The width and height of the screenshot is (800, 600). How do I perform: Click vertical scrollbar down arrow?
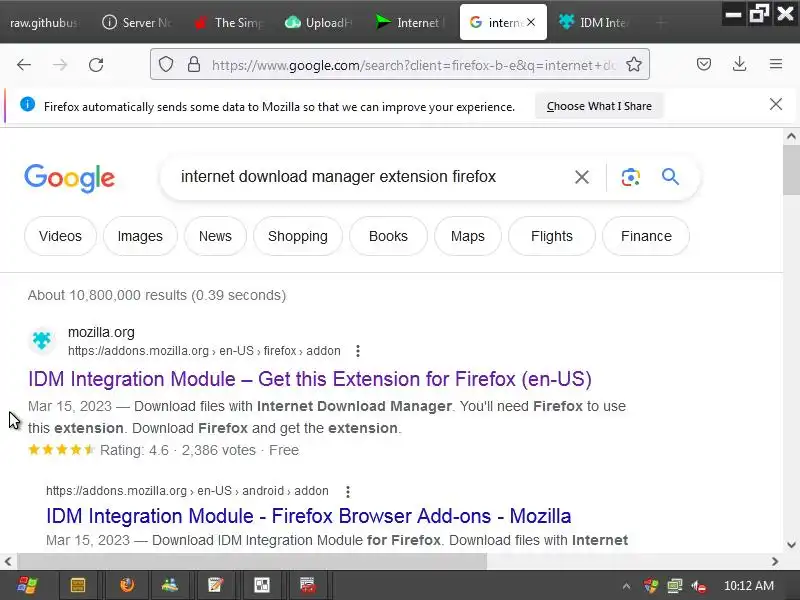pos(791,545)
